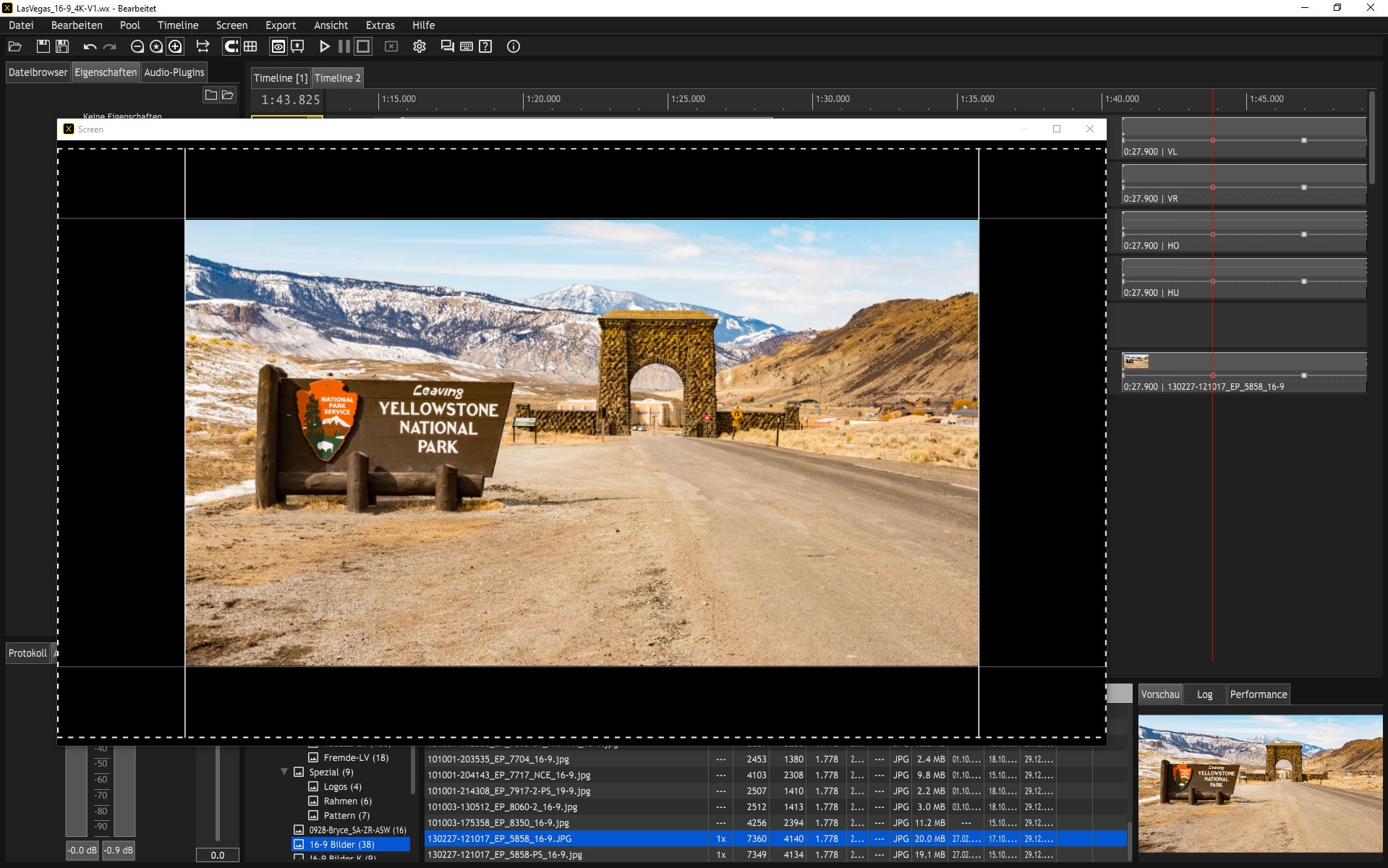
Task: Select file 130227-121017_EP_5858-PS_16-9.jpg
Action: click(775, 855)
